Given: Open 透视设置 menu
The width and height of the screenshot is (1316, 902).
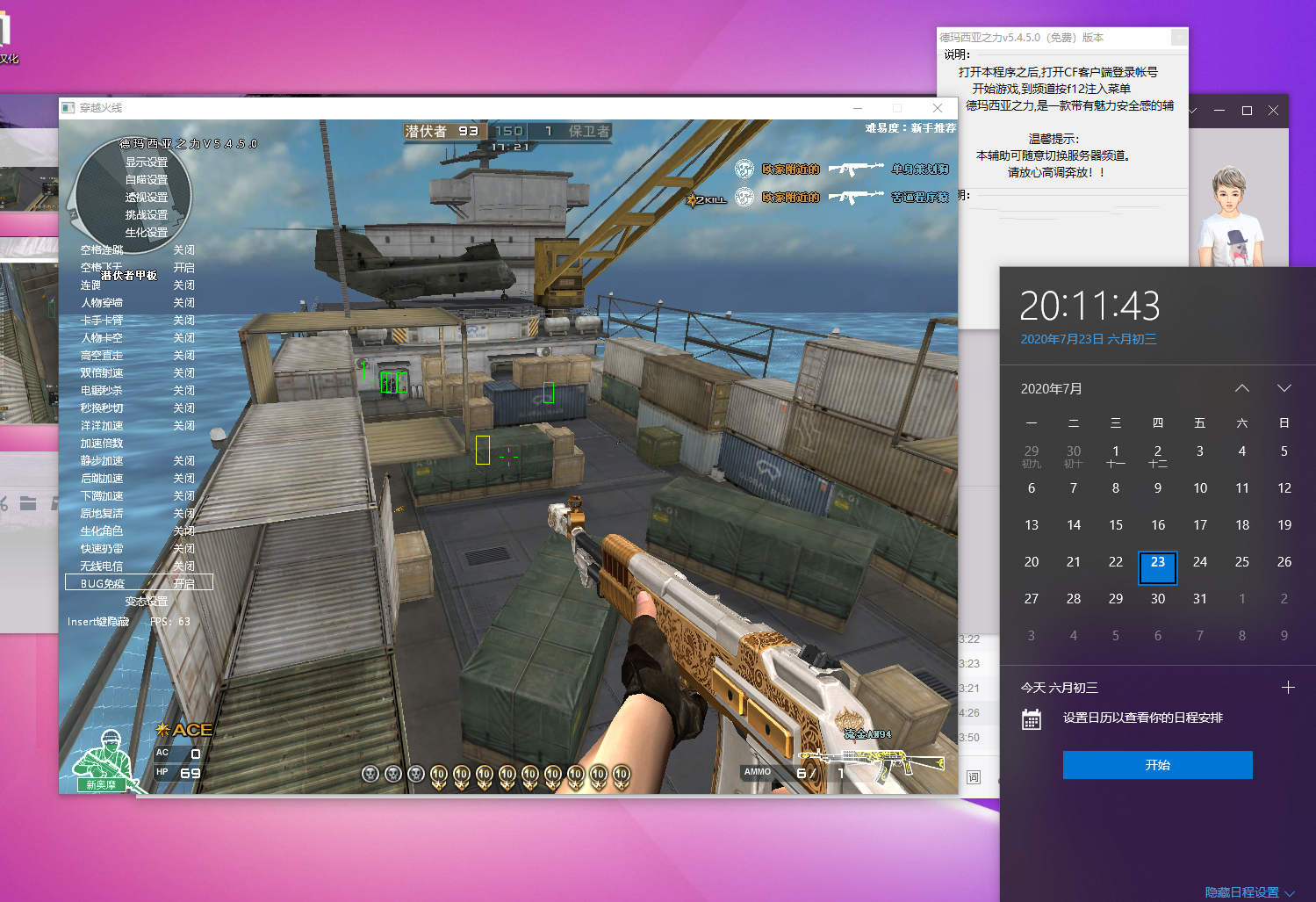Looking at the screenshot, I should point(146,198).
